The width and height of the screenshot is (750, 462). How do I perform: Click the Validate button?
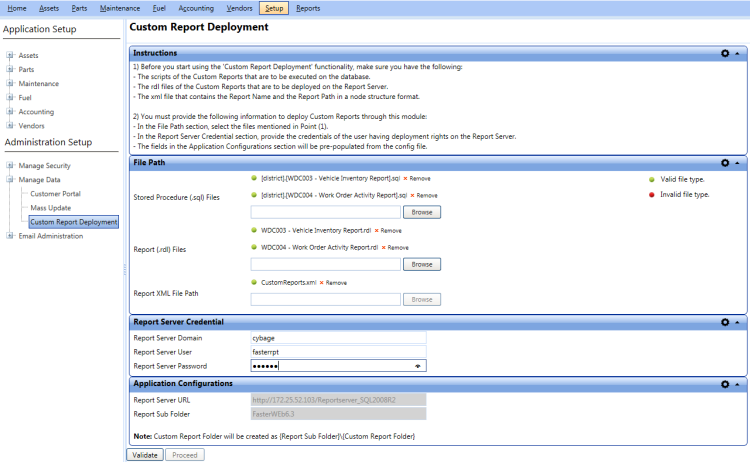144,455
